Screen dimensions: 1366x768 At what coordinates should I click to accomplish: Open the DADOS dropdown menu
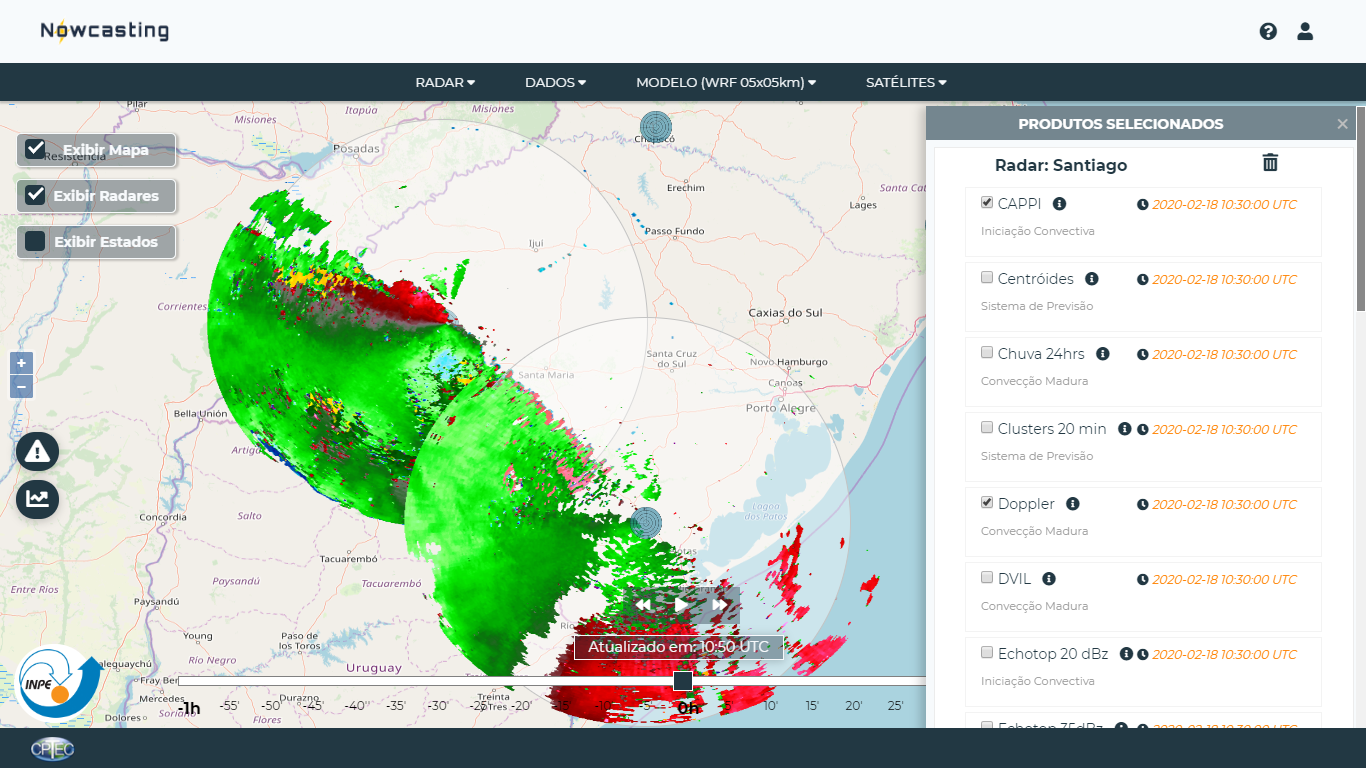[555, 83]
